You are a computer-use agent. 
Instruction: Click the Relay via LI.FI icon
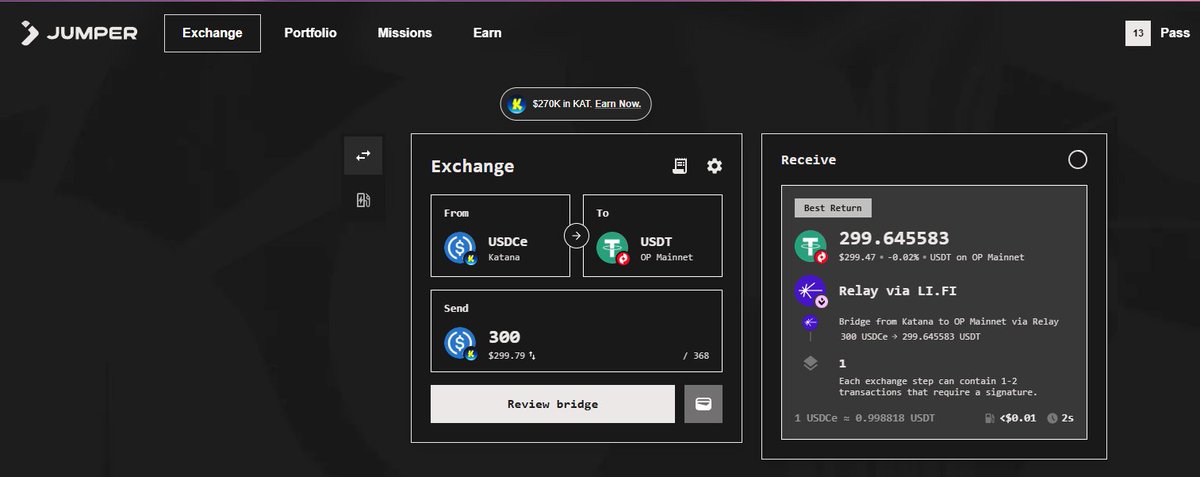(x=811, y=291)
